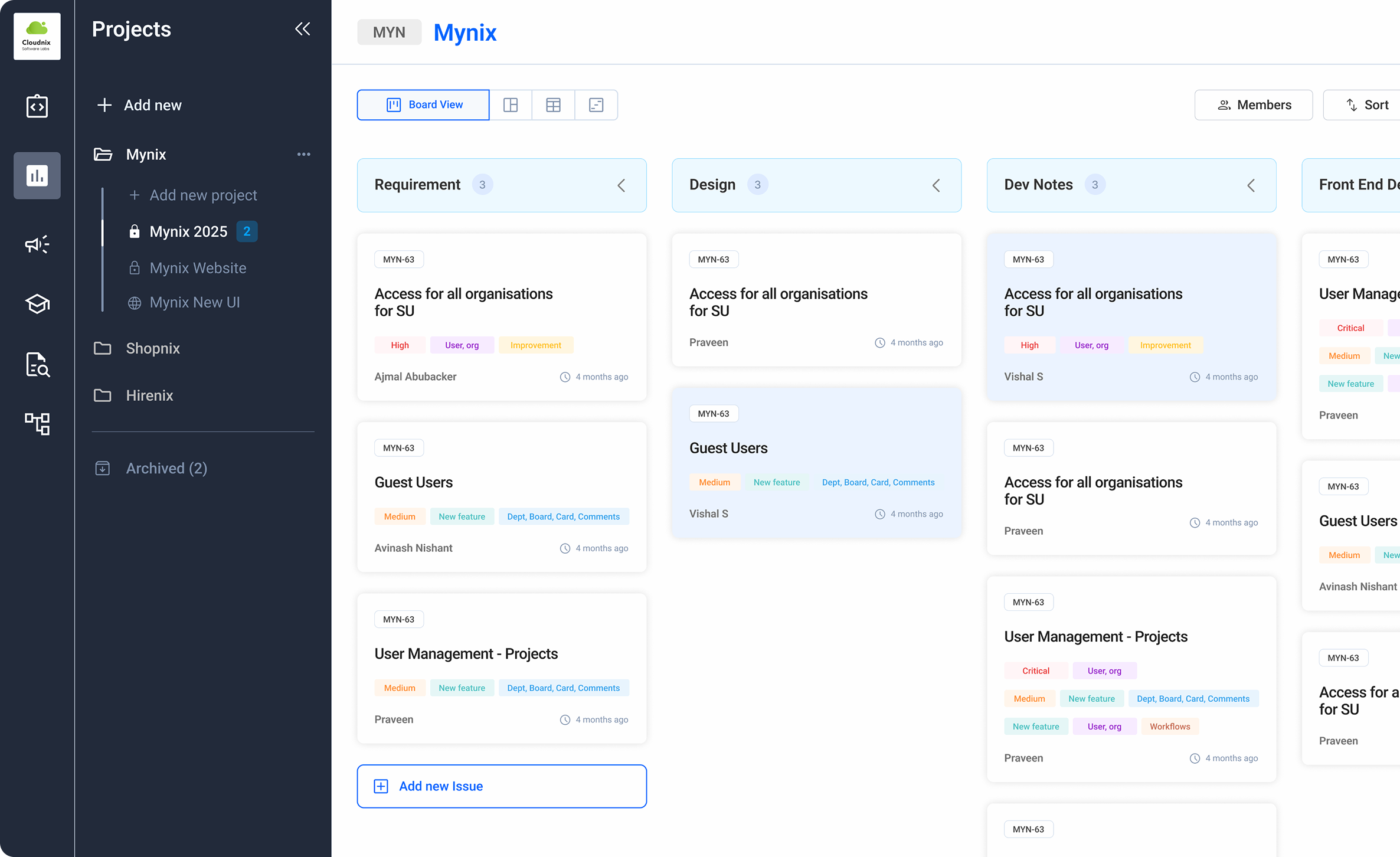The width and height of the screenshot is (1400, 857).
Task: Click Medium tag on Design Guest Users card
Action: pyautogui.click(x=715, y=482)
